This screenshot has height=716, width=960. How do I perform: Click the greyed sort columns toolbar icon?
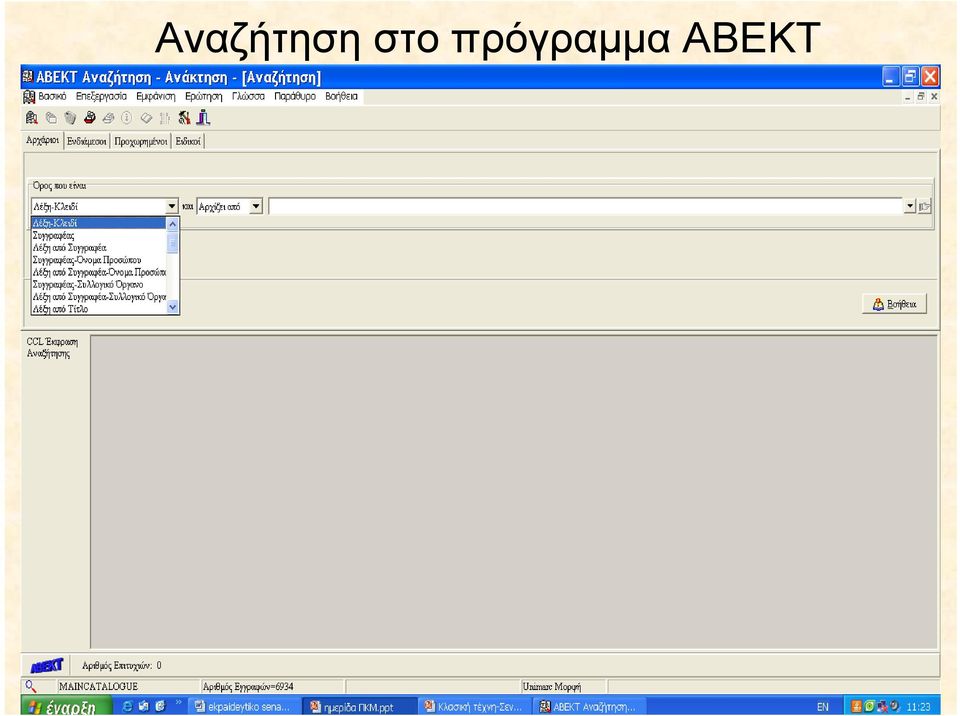(165, 118)
